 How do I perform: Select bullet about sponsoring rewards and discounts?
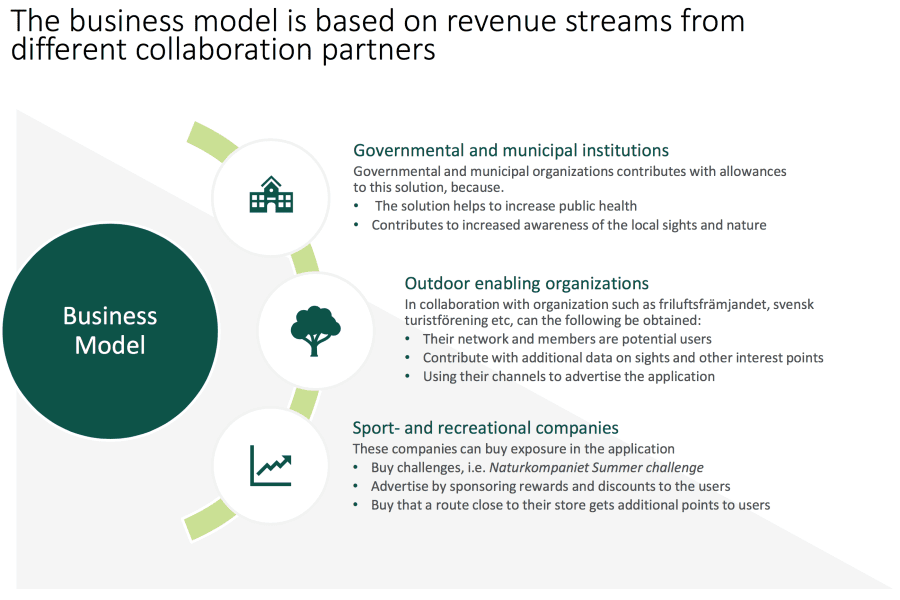[550, 486]
